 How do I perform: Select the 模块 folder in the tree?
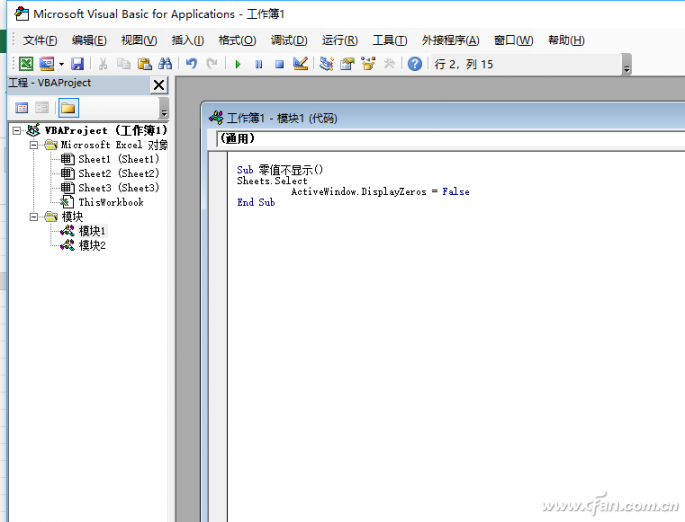pyautogui.click(x=73, y=217)
